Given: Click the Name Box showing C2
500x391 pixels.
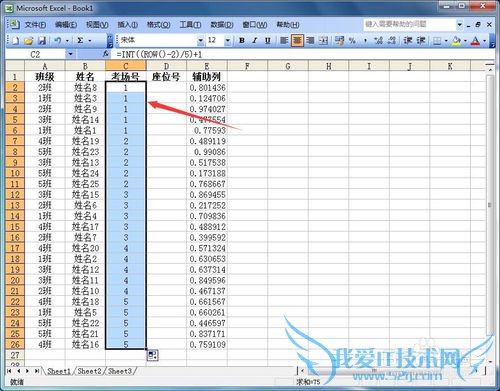Looking at the screenshot, I should (35, 54).
